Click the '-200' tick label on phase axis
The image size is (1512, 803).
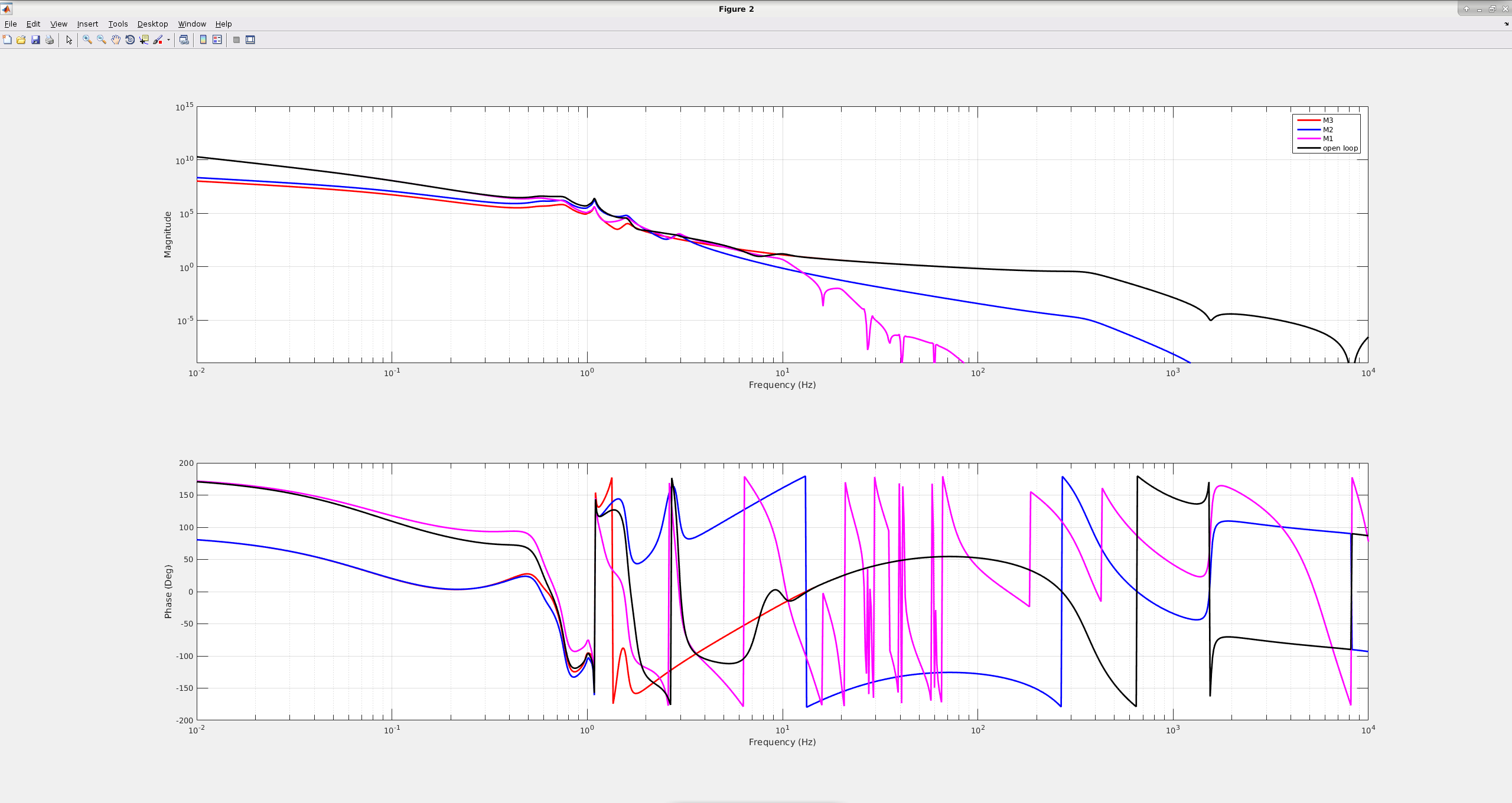tap(185, 720)
